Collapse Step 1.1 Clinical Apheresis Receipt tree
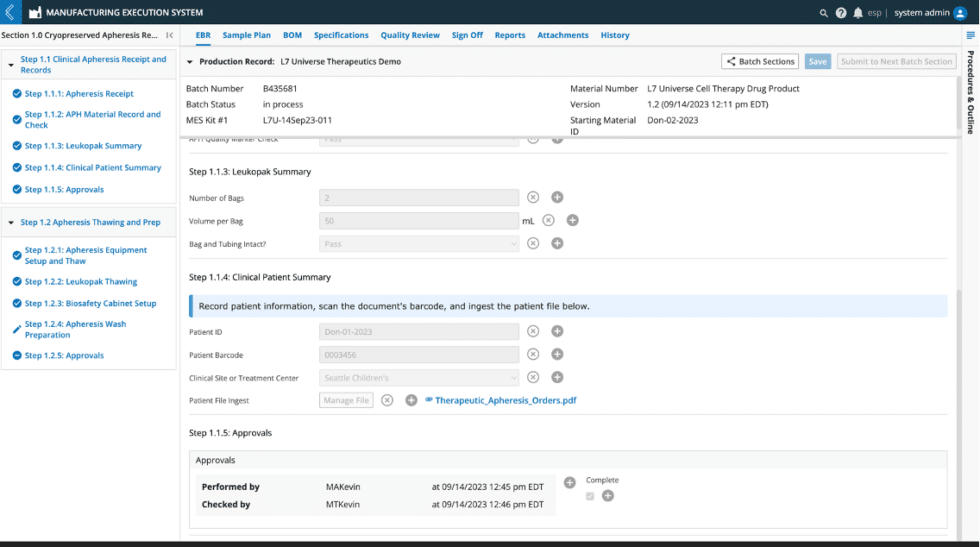Screen dimensions: 980x547 coord(11,64)
